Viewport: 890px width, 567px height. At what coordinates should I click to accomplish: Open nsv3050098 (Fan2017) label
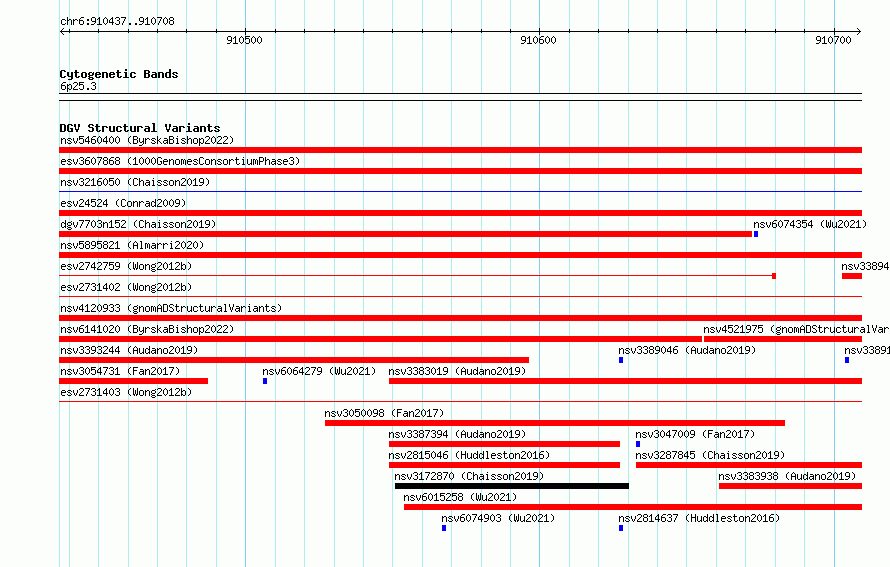pos(384,413)
